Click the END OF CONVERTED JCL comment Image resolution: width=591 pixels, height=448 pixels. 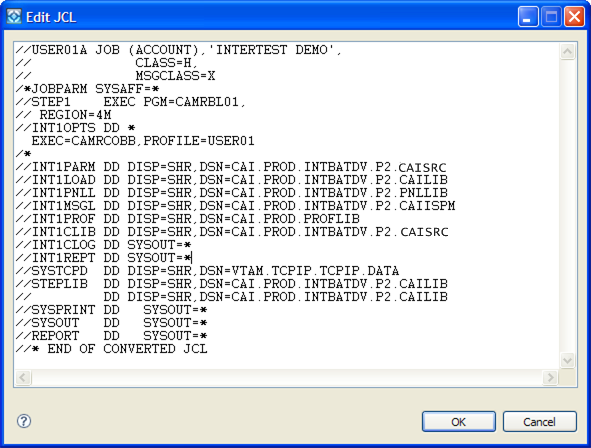[x=111, y=349]
